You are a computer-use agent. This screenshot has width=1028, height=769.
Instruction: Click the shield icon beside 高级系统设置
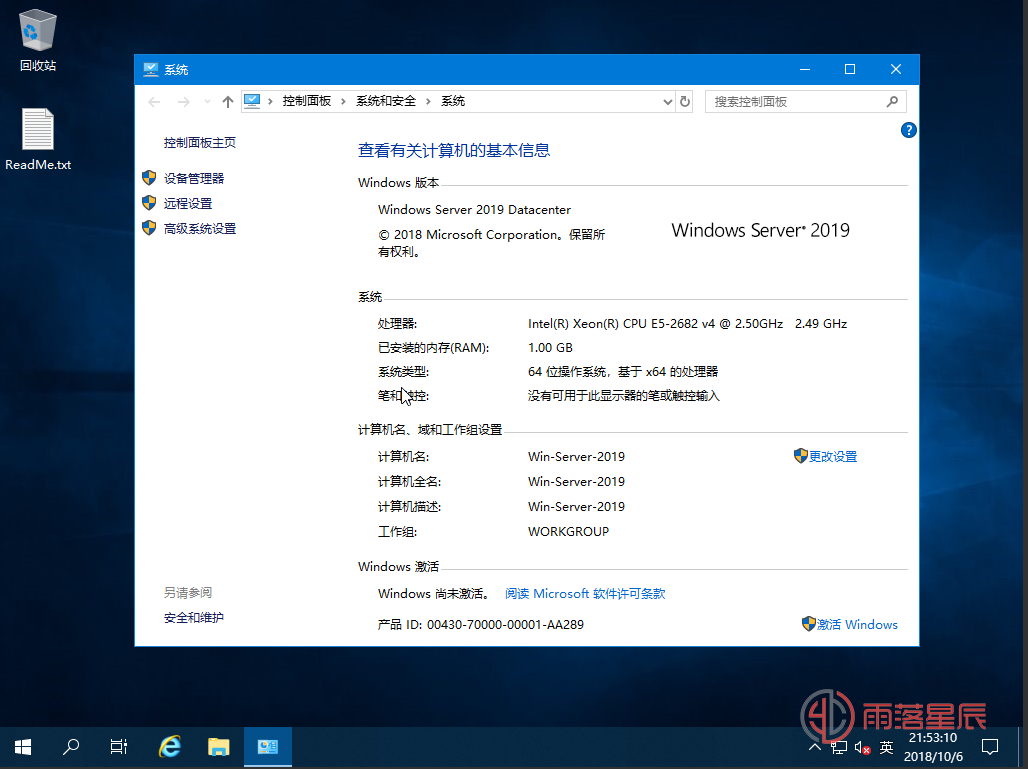click(149, 227)
